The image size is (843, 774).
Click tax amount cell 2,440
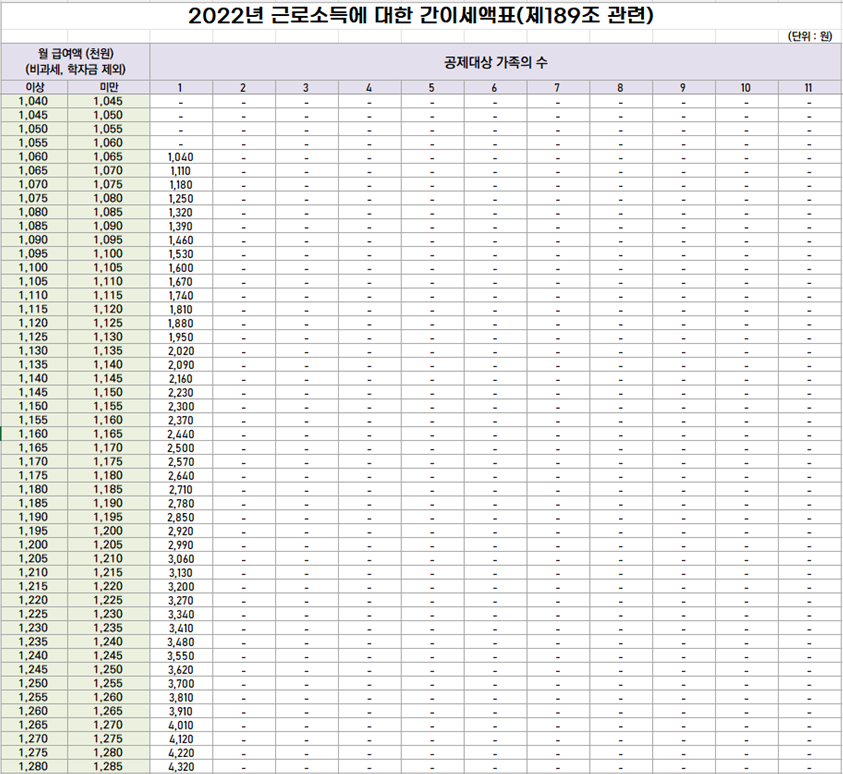(x=181, y=434)
